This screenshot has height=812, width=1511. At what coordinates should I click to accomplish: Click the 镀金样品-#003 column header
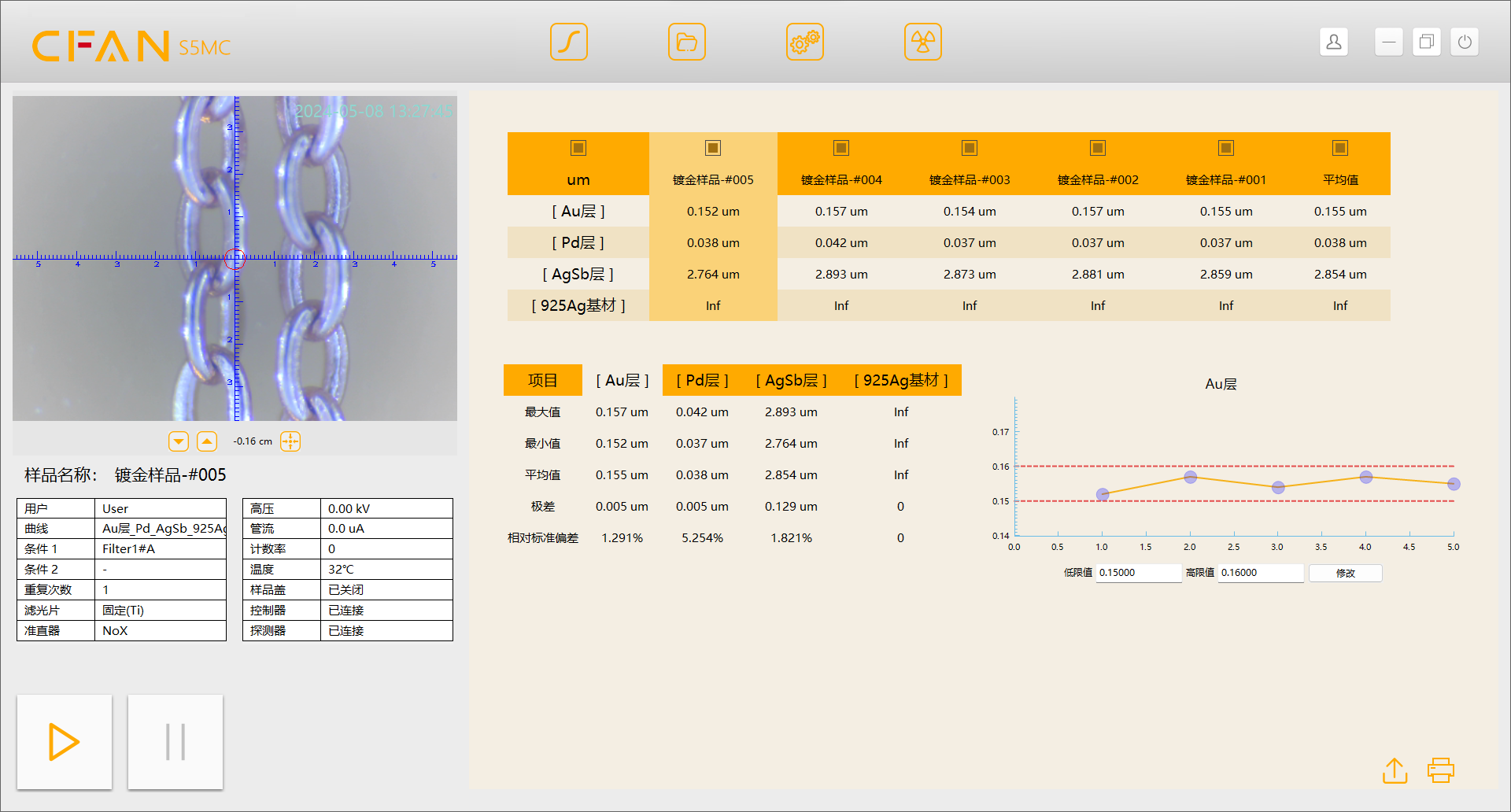point(970,180)
